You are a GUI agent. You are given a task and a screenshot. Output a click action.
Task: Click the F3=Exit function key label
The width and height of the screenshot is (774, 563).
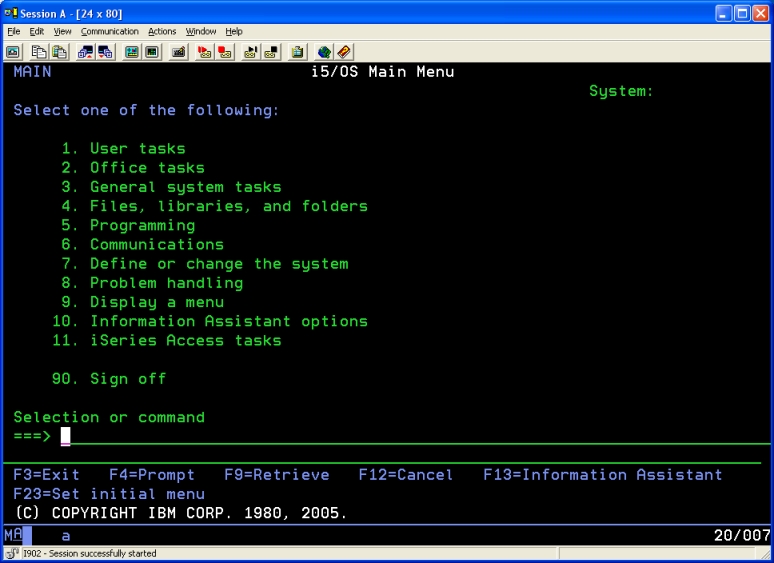tap(46, 475)
